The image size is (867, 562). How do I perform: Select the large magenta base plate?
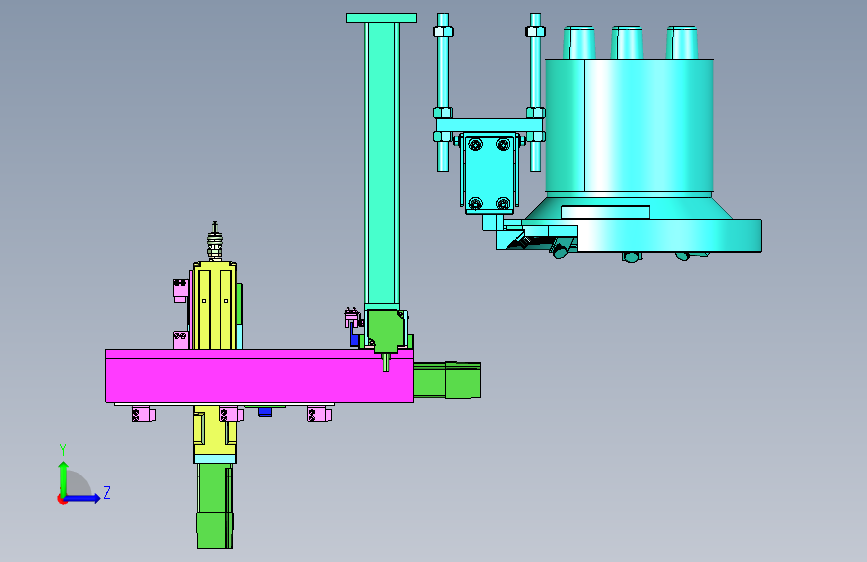click(259, 376)
